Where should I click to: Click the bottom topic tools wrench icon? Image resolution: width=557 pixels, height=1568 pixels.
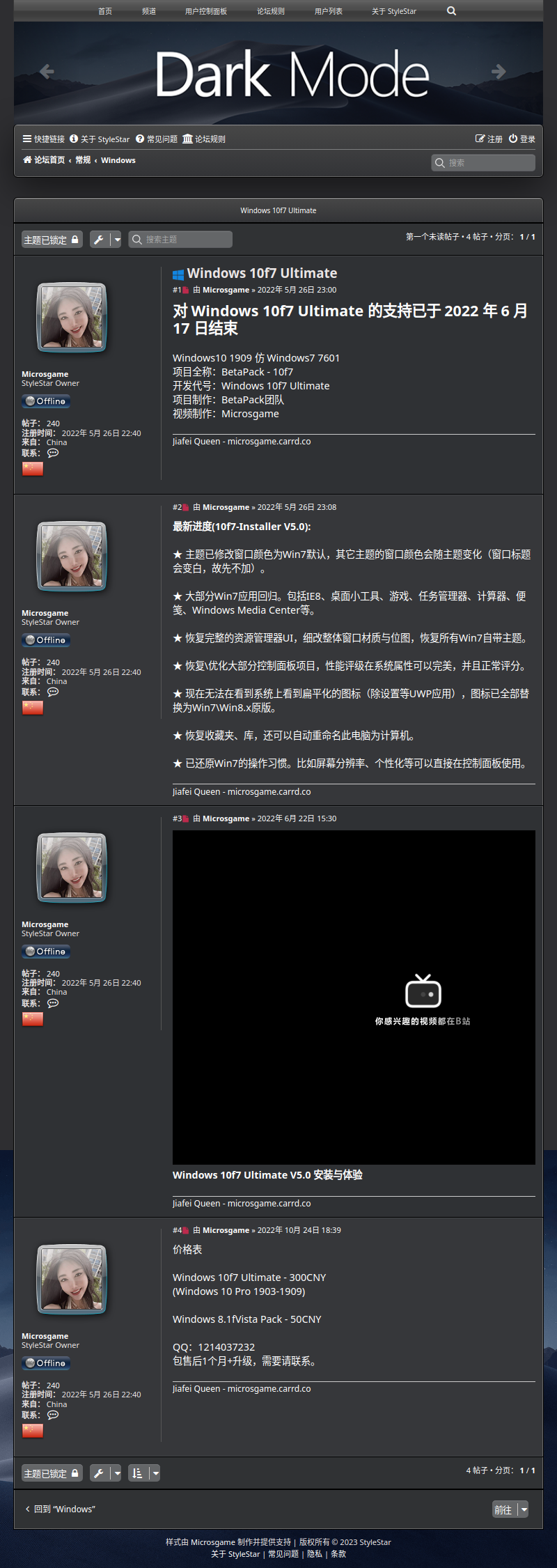99,1473
